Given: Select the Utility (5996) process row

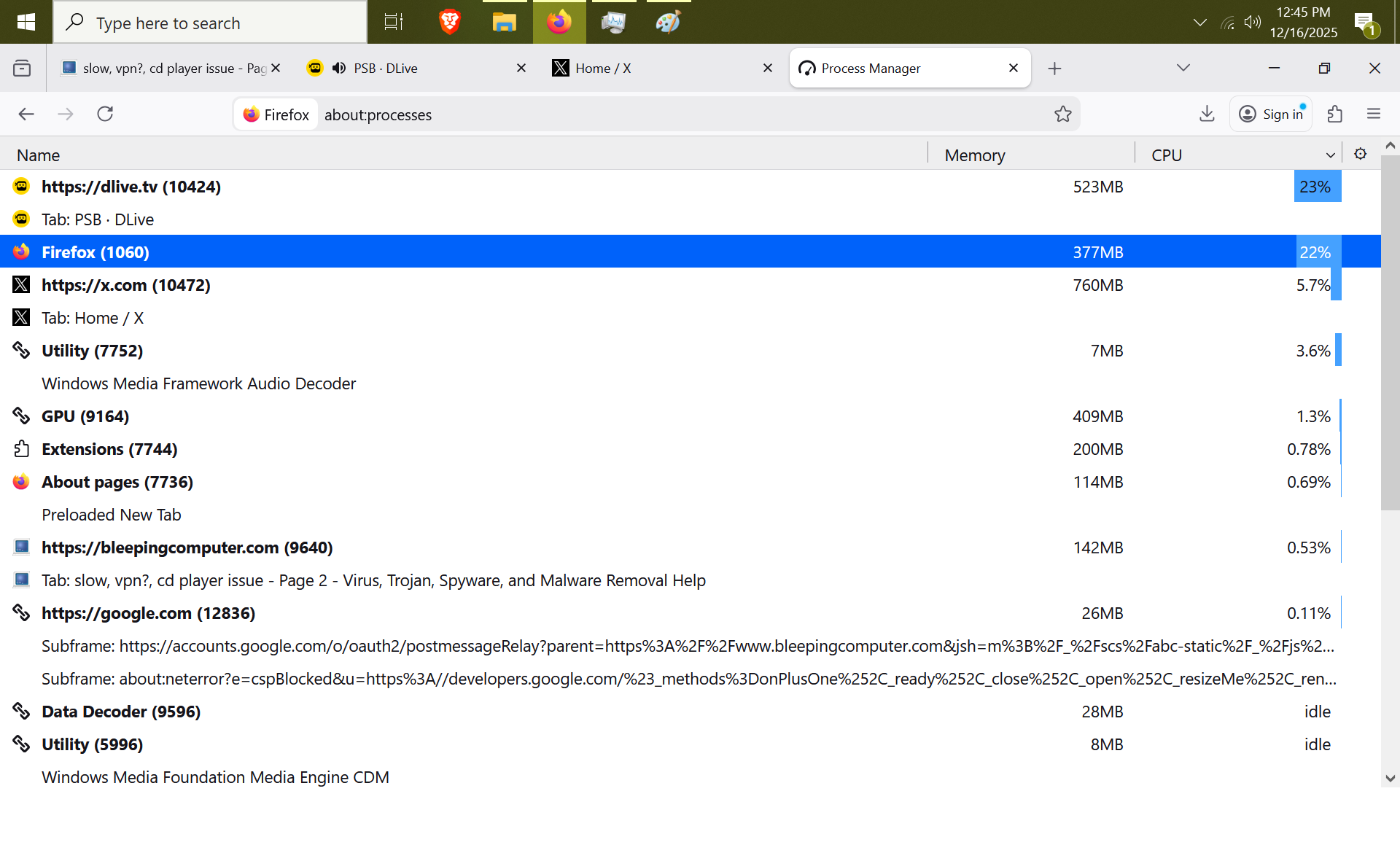Looking at the screenshot, I should coord(691,744).
